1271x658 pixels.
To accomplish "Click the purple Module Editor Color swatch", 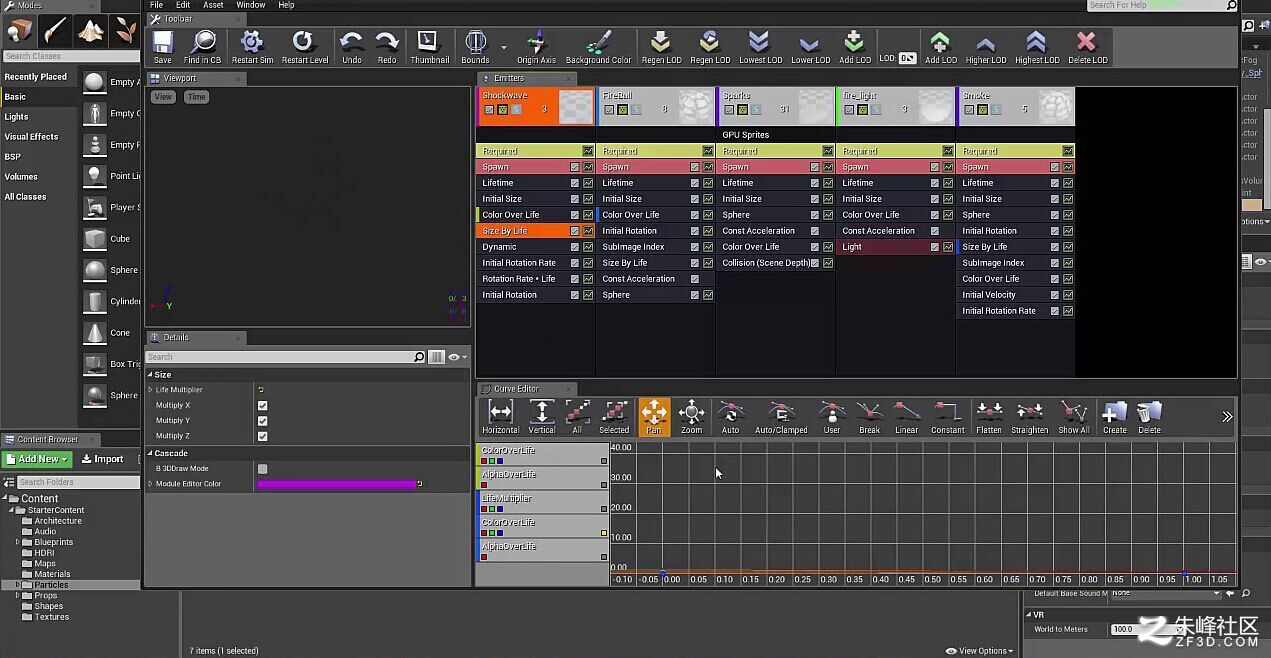I will click(x=336, y=484).
